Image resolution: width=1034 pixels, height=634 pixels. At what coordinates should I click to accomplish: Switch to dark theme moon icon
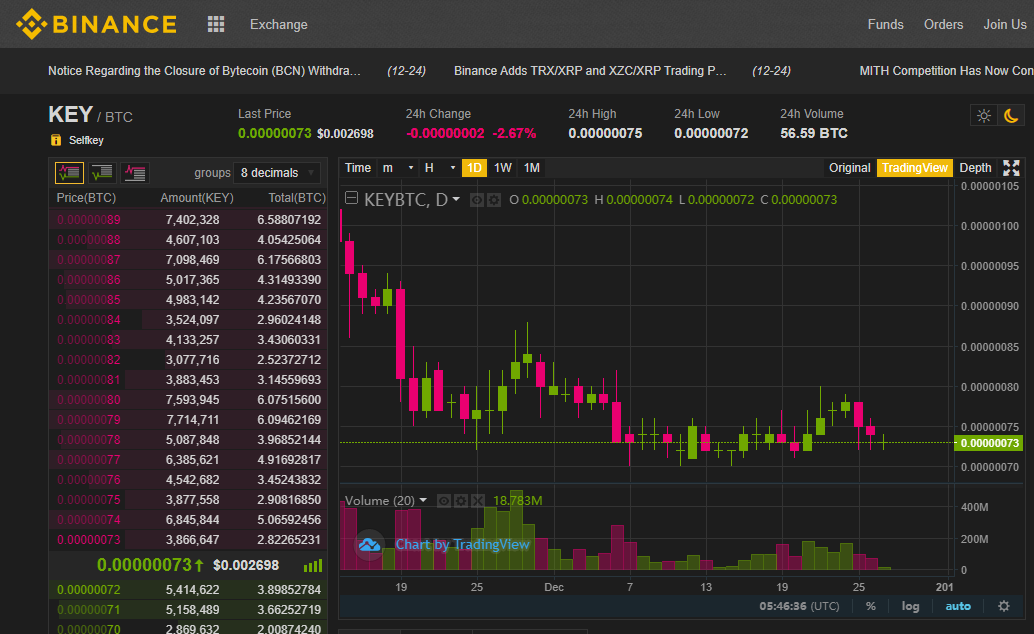(x=1011, y=116)
